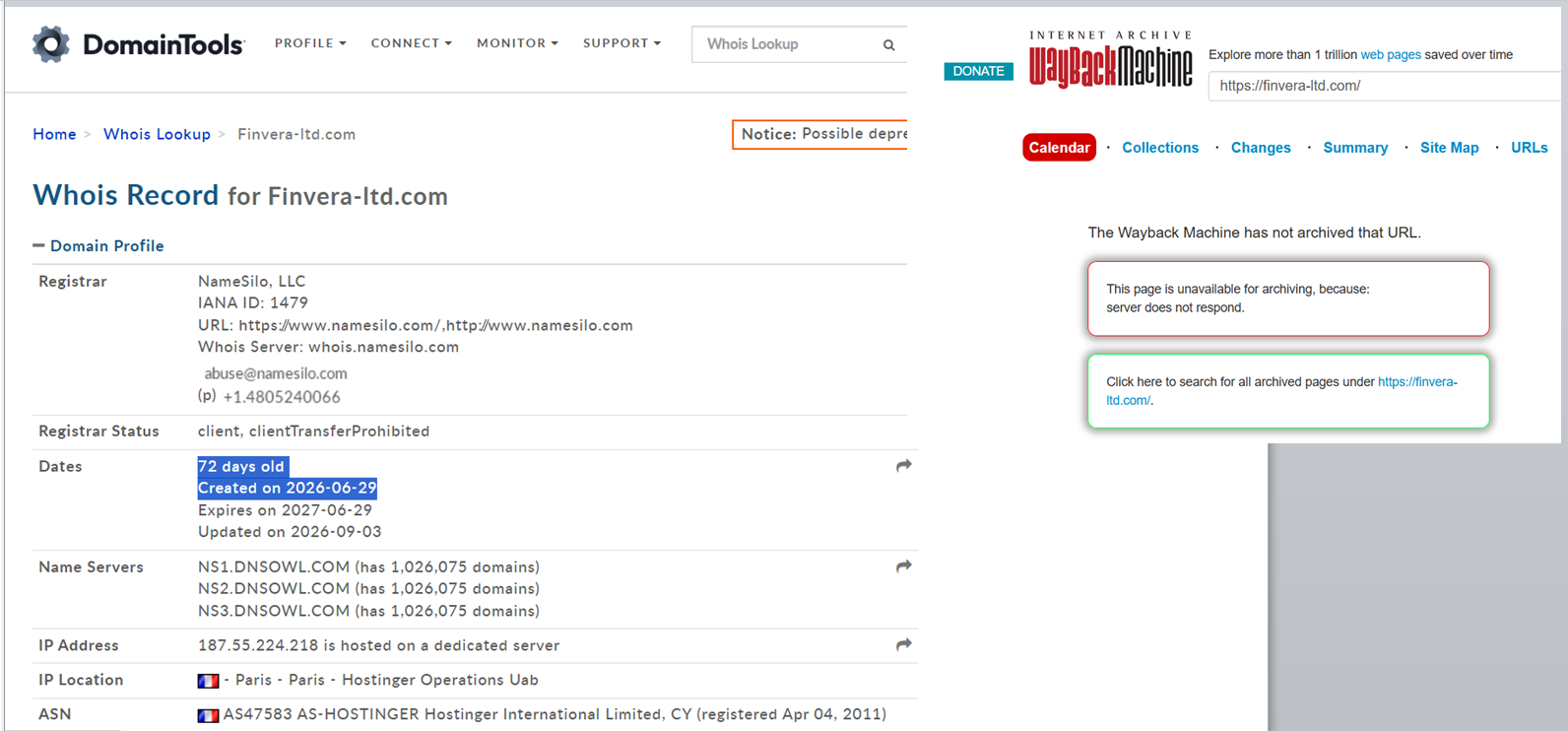Switch to the Site Map tab
This screenshot has height=731, width=1568.
pos(1449,148)
